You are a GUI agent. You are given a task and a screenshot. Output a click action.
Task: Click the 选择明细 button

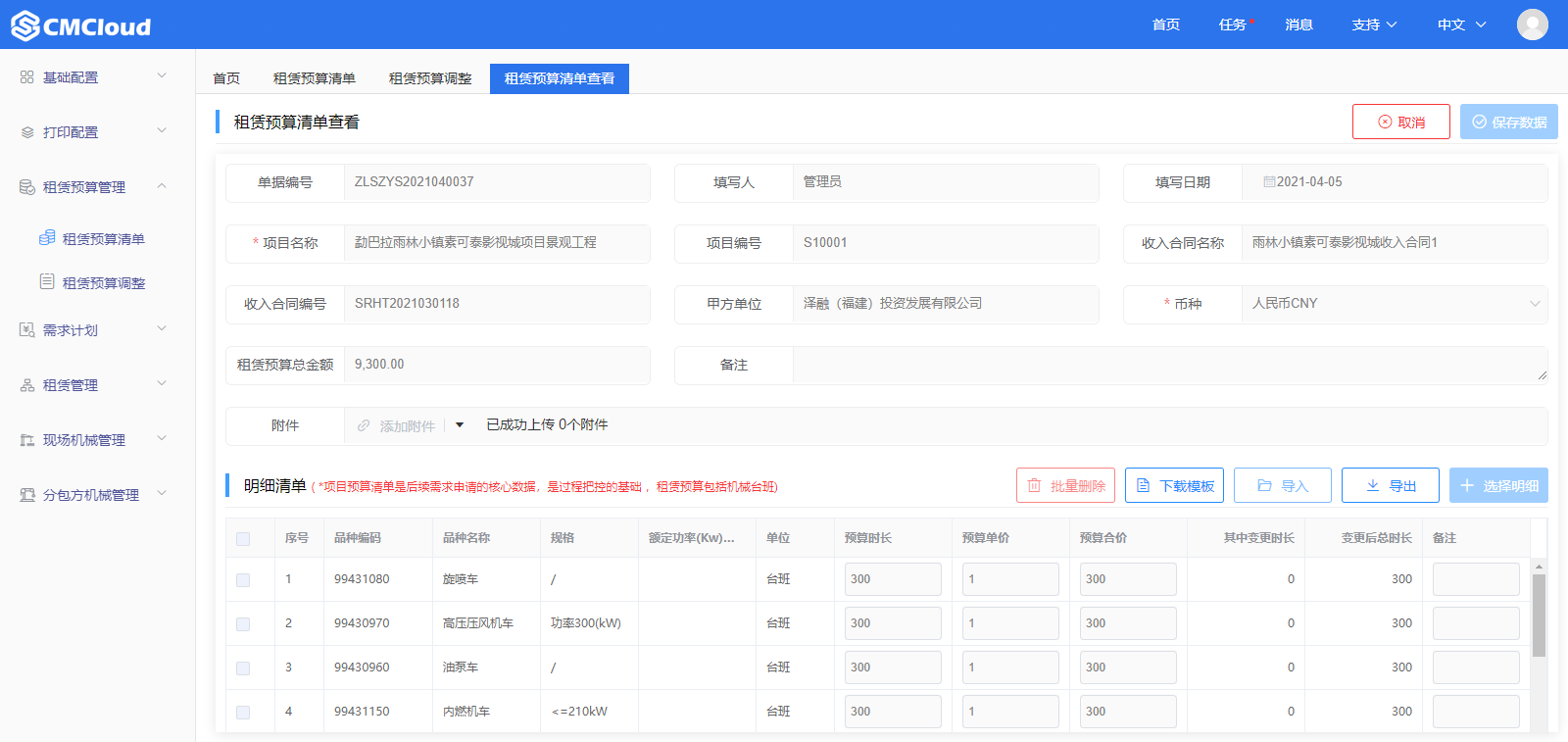(1498, 485)
